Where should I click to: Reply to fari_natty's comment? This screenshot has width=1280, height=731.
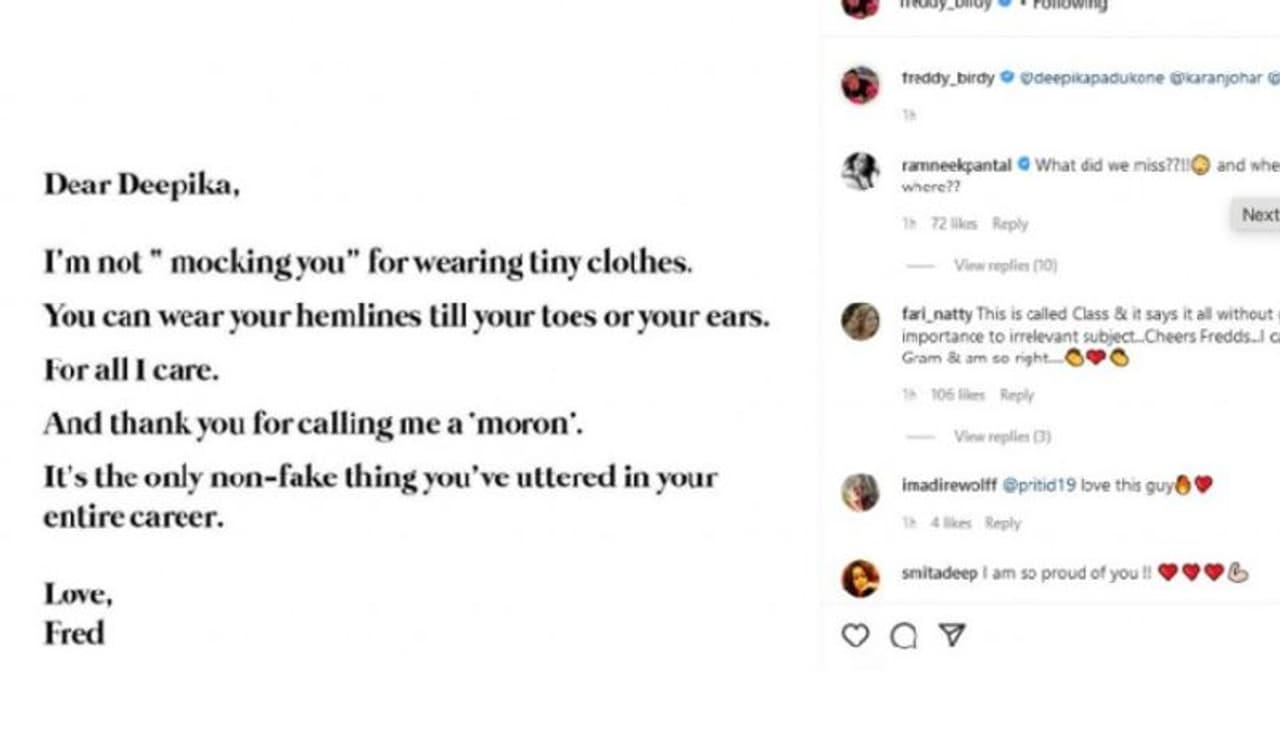pyautogui.click(x=1017, y=395)
